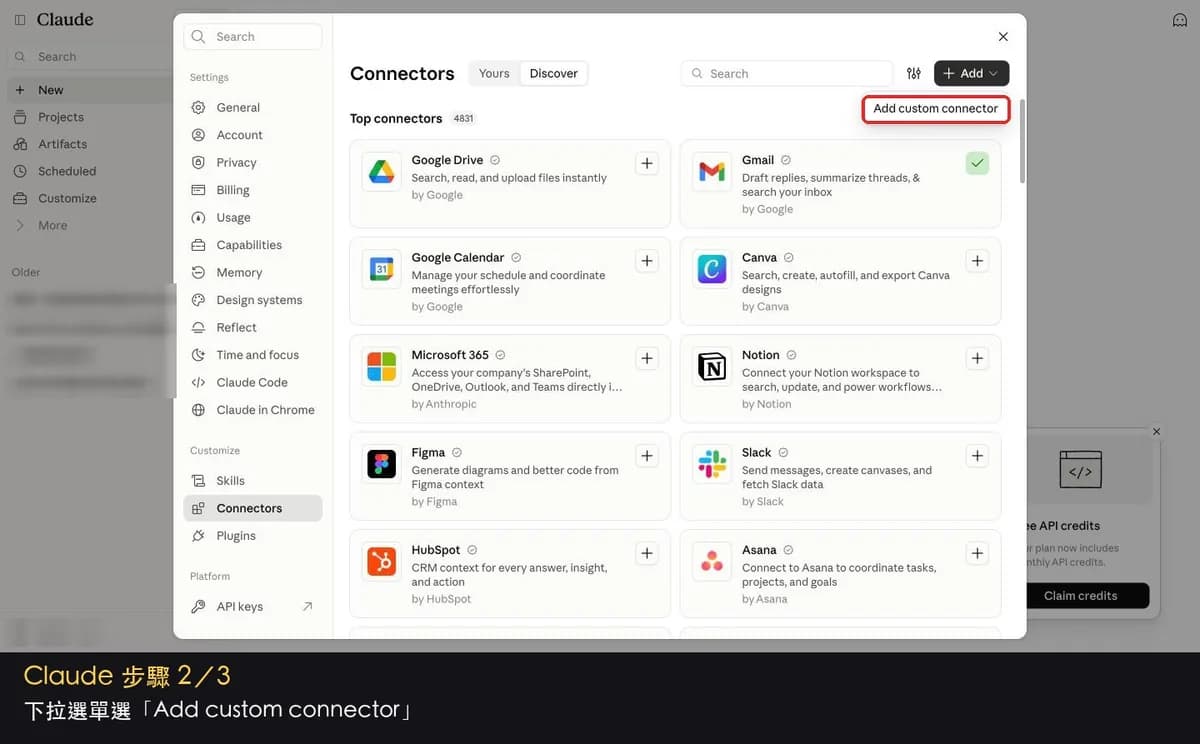Image resolution: width=1200 pixels, height=744 pixels.
Task: Open the Account settings page
Action: pyautogui.click(x=252, y=135)
